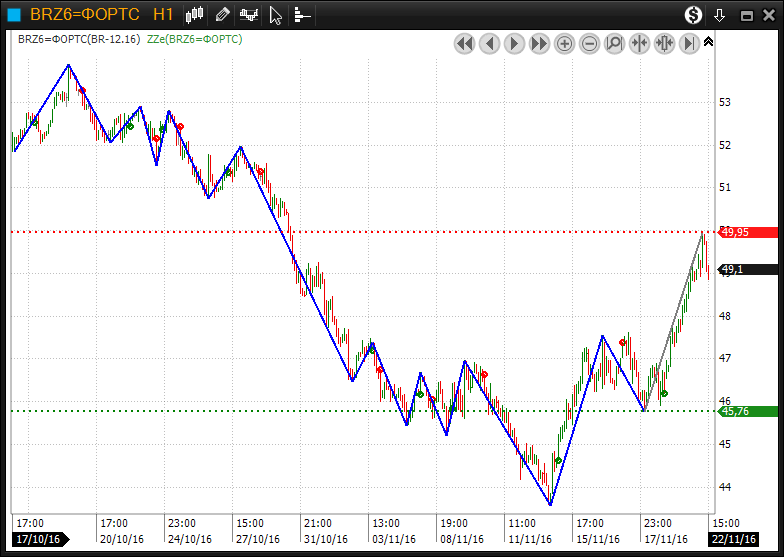784x557 pixels.
Task: Zoom in with the plus button
Action: (x=564, y=43)
